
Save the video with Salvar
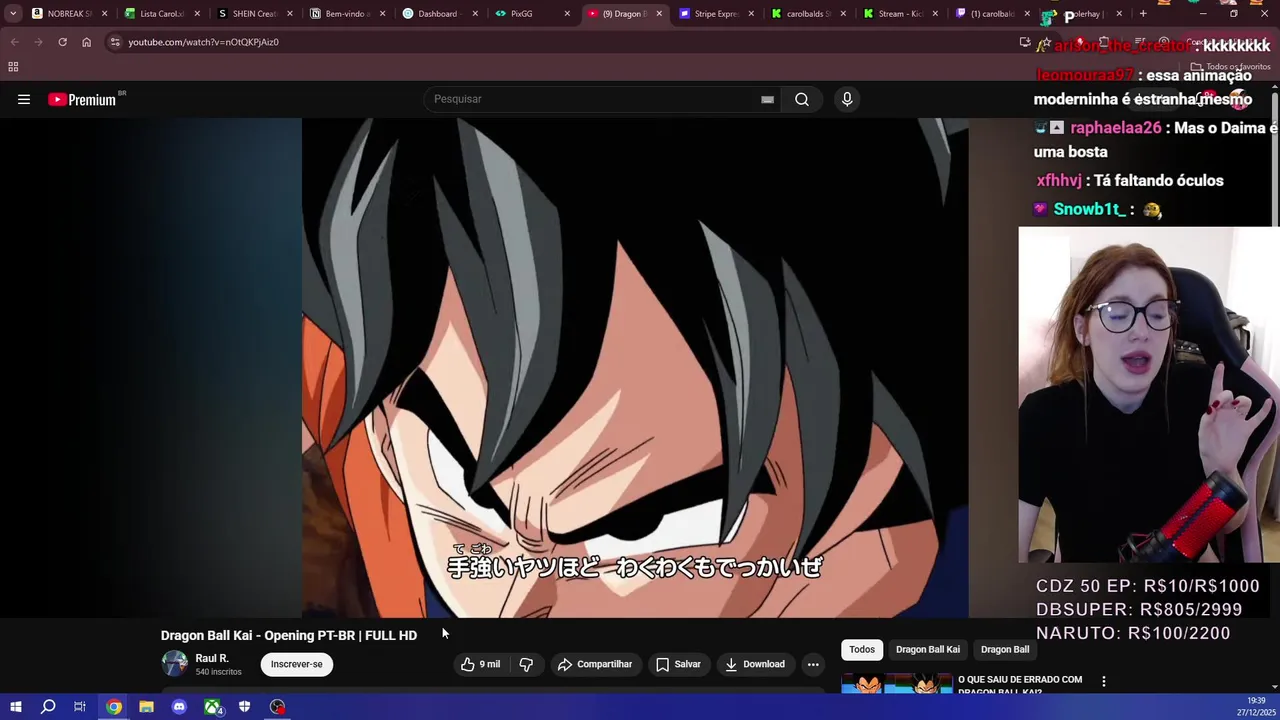coord(678,664)
